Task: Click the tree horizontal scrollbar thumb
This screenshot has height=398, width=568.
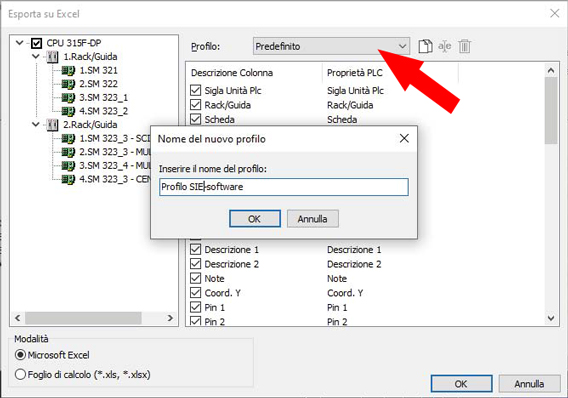Action: [x=83, y=318]
